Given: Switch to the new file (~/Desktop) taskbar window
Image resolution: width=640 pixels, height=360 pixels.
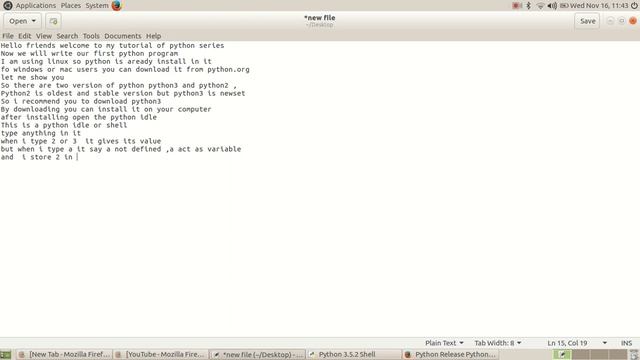Looking at the screenshot, I should tap(258, 355).
